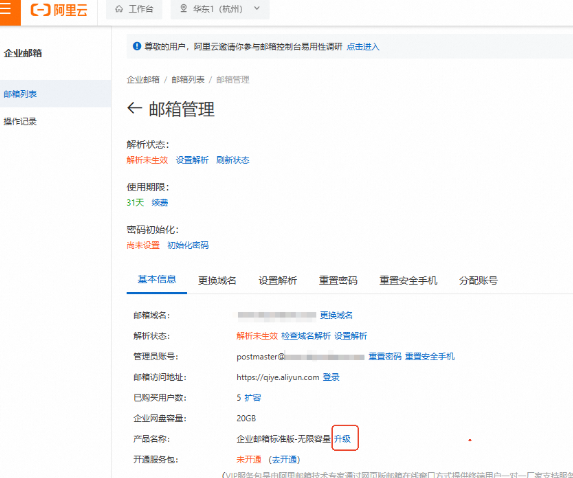Click the 邮箱管理 page heading
This screenshot has width=573, height=478.
click(182, 109)
